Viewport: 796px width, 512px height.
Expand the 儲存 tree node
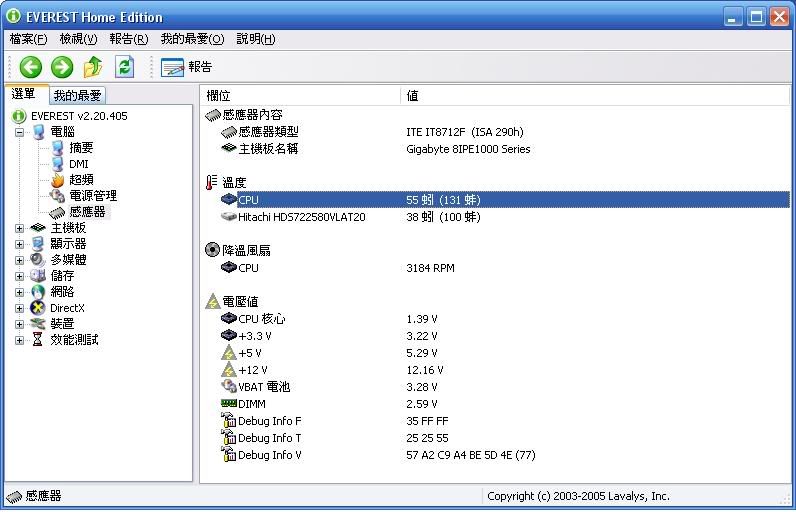pyautogui.click(x=19, y=277)
